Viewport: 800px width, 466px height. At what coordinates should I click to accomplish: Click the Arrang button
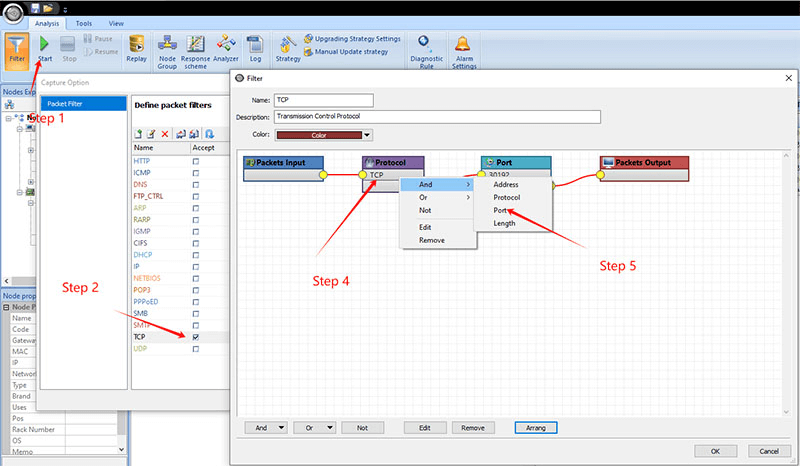(535, 427)
